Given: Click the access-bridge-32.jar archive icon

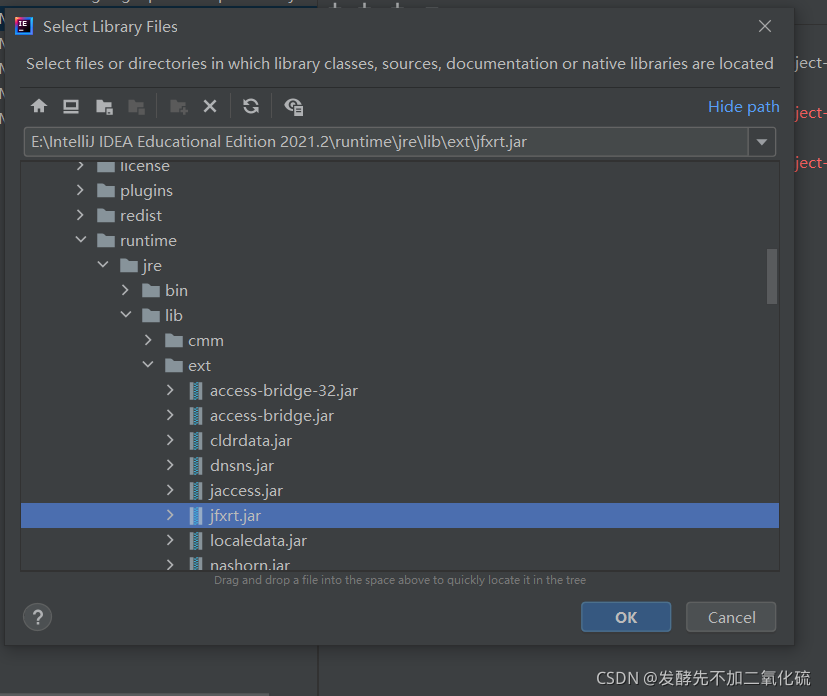Looking at the screenshot, I should 196,391.
